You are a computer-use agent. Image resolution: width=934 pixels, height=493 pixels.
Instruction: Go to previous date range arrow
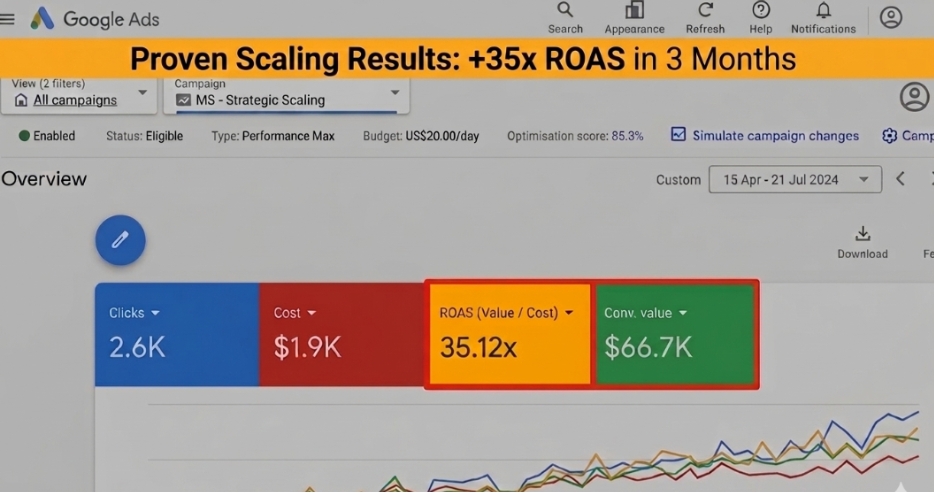[901, 179]
